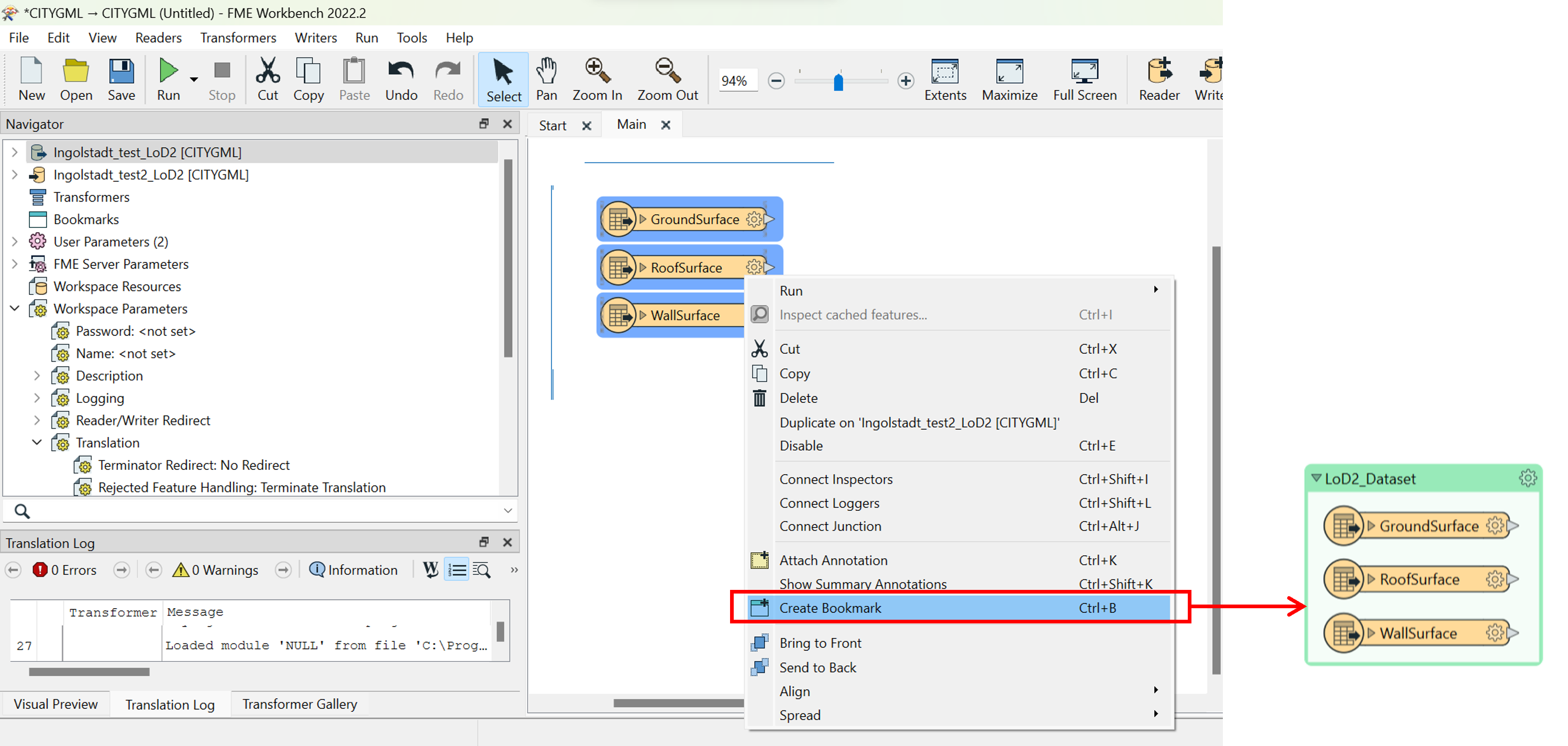Open the File menu
This screenshot has height=746, width=1568.
point(19,38)
